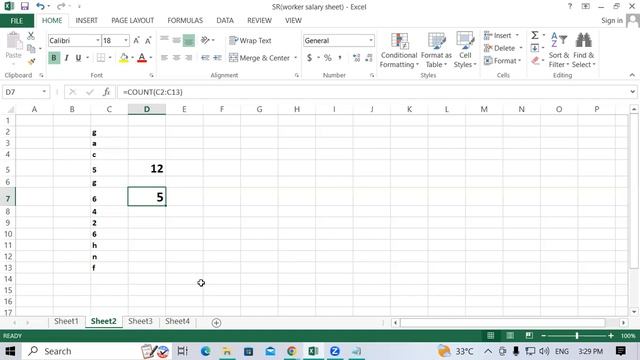The height and width of the screenshot is (360, 640).
Task: Toggle Underline formatting
Action: [x=78, y=58]
